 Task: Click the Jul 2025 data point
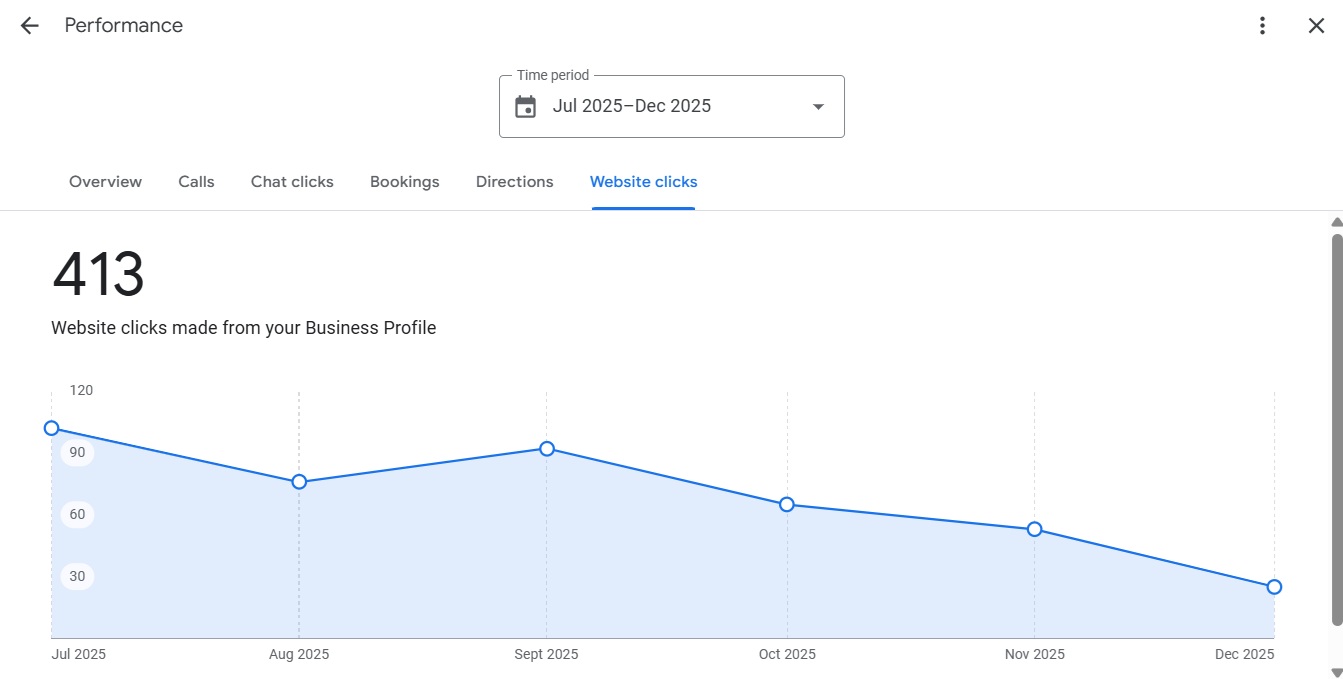coord(52,428)
